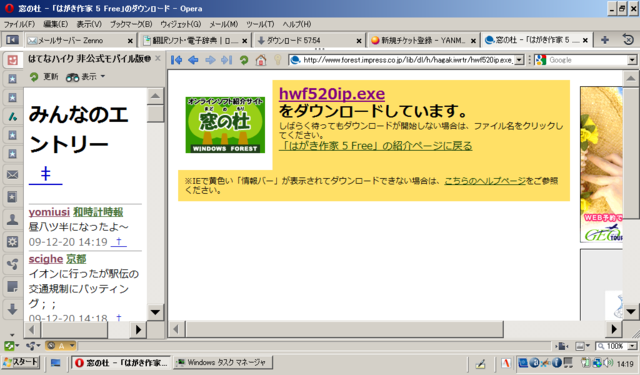
Task: Open the Notes panel icon
Action: coord(12,286)
